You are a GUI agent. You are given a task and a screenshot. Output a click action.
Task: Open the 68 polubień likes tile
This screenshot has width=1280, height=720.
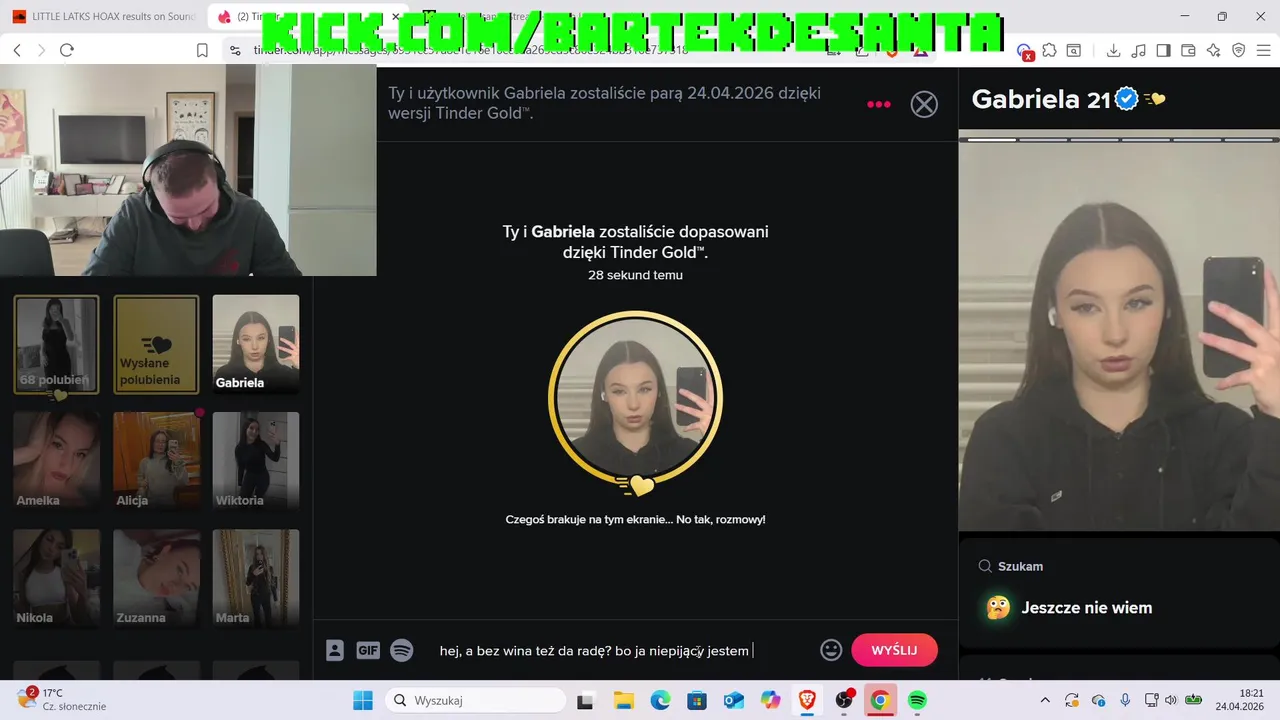coord(56,344)
